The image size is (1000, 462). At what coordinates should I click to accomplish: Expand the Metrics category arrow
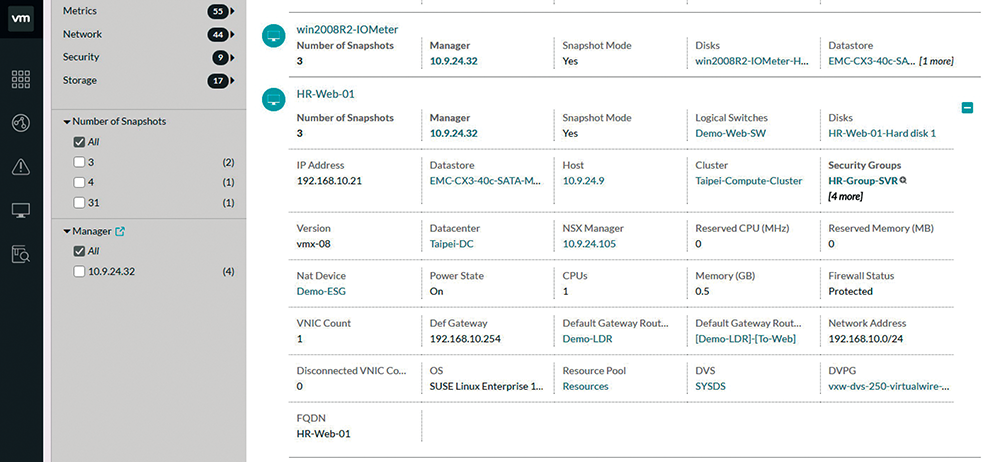[232, 11]
